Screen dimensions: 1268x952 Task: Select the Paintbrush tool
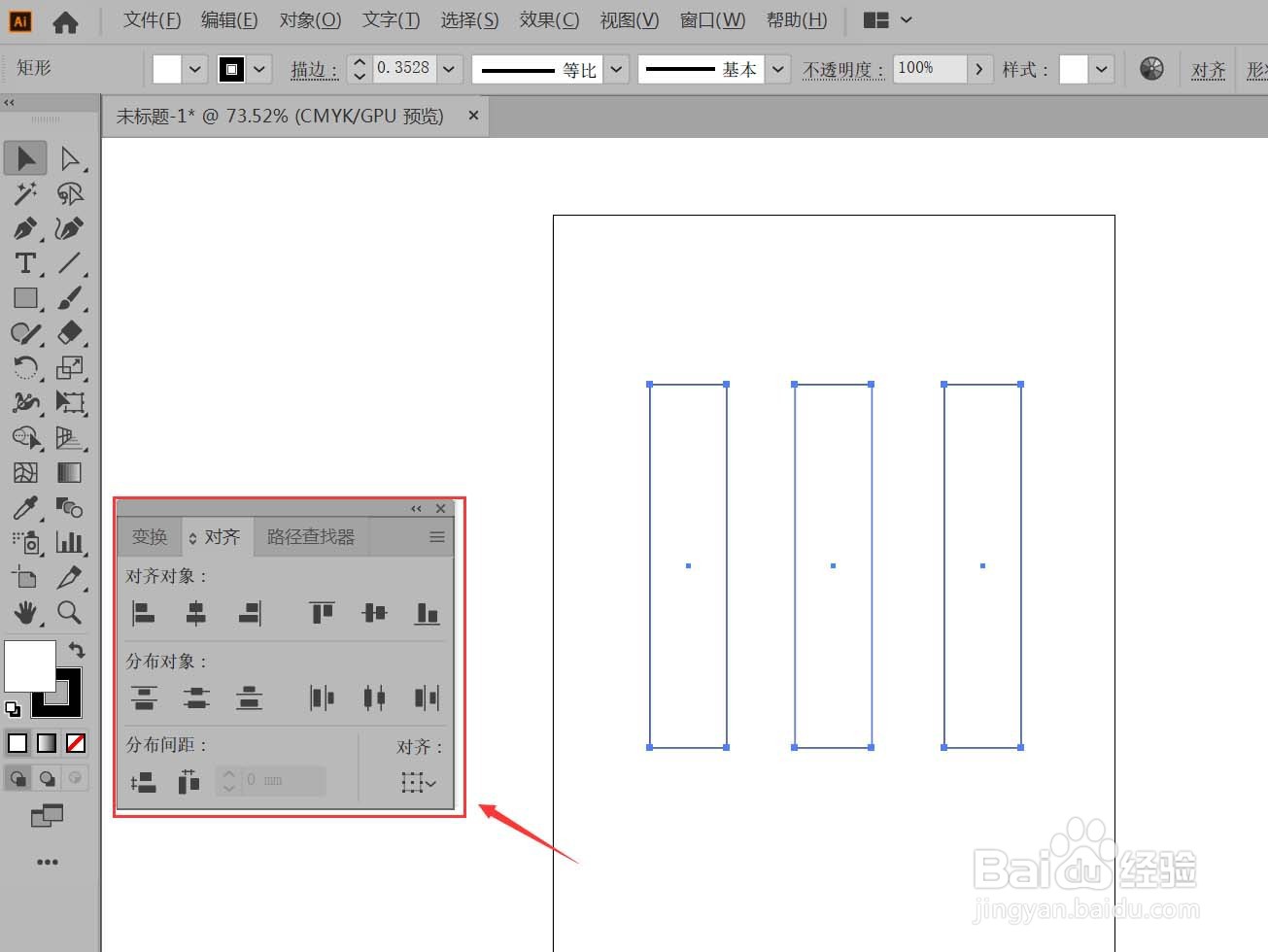pyautogui.click(x=69, y=298)
